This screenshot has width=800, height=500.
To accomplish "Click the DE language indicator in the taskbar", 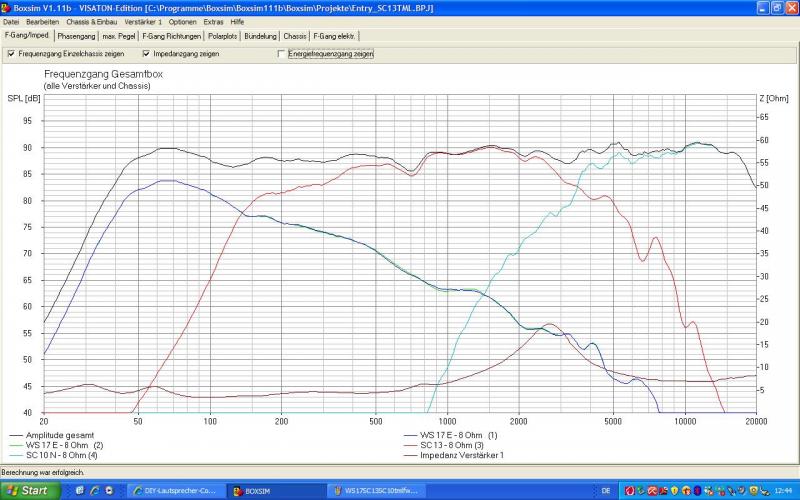I will click(x=606, y=491).
